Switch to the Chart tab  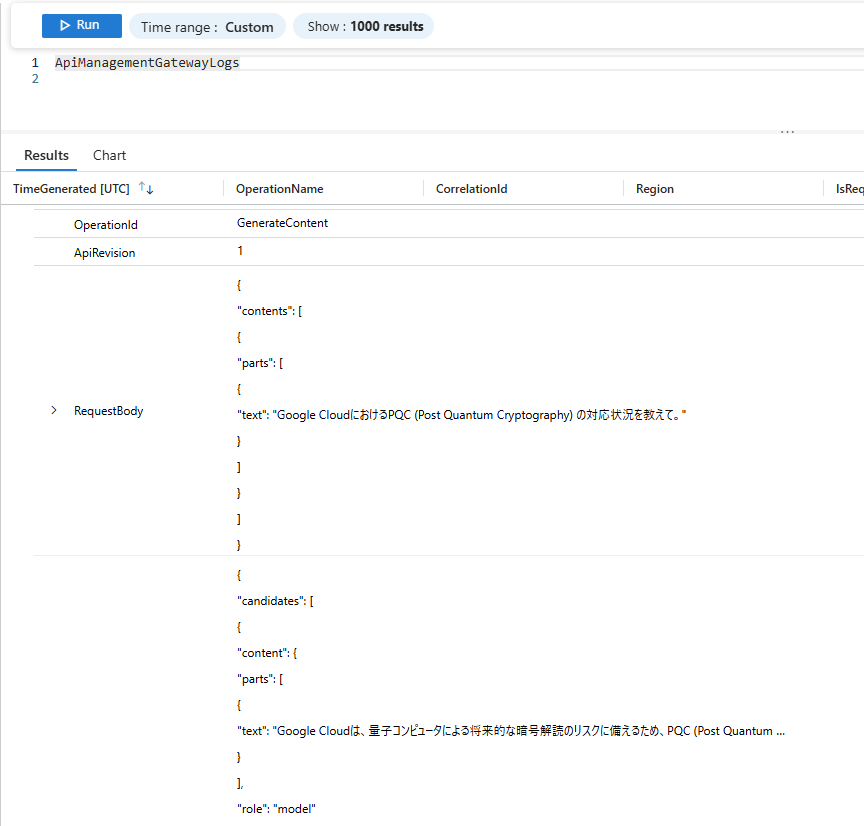(110, 156)
